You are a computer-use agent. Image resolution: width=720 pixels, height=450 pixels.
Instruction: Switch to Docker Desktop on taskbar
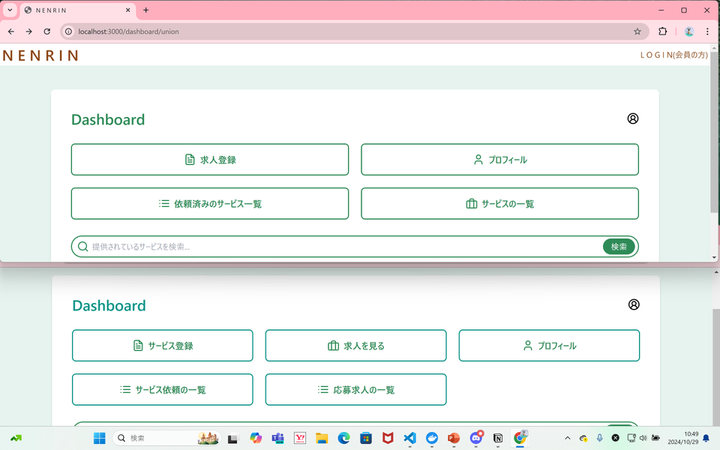[x=432, y=438]
